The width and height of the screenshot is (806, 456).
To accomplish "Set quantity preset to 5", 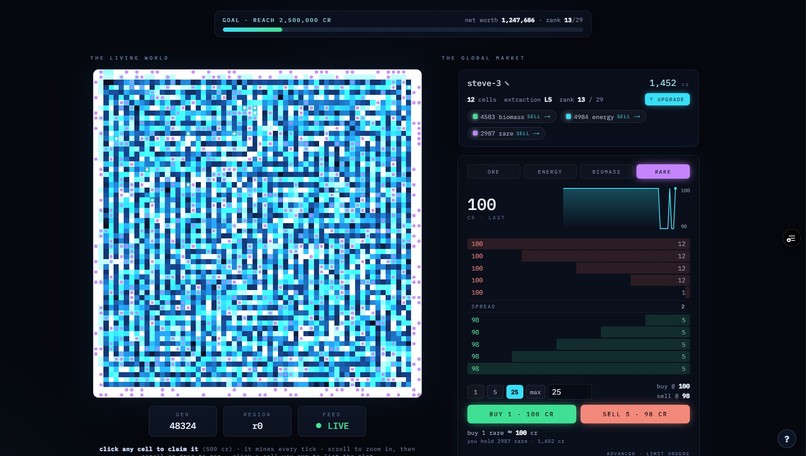I will (x=495, y=392).
